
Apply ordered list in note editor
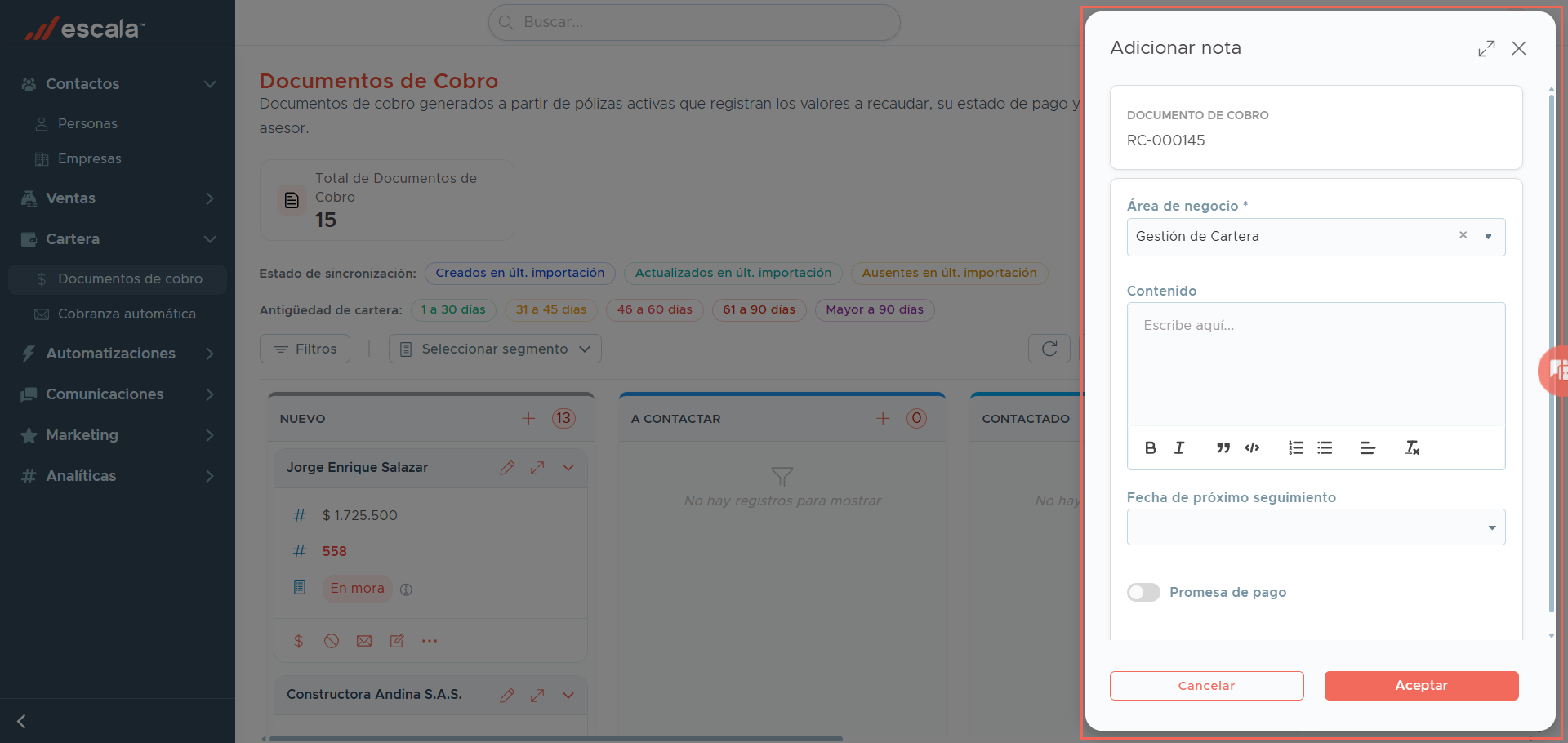1296,447
